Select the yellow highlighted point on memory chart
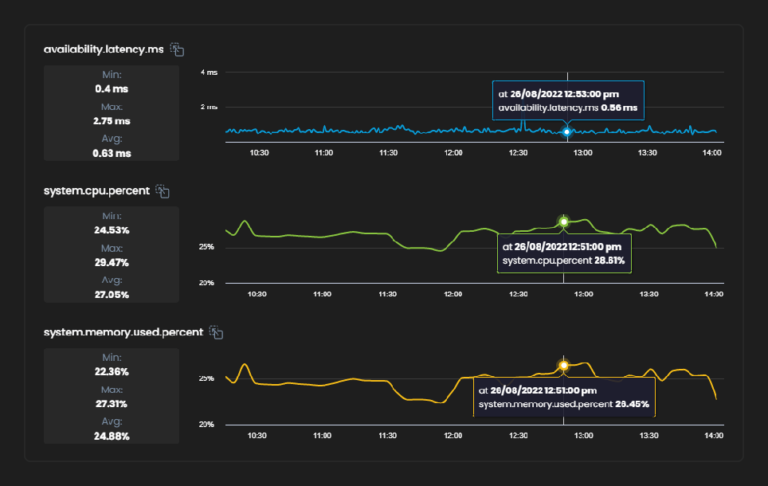768x486 pixels. [563, 365]
